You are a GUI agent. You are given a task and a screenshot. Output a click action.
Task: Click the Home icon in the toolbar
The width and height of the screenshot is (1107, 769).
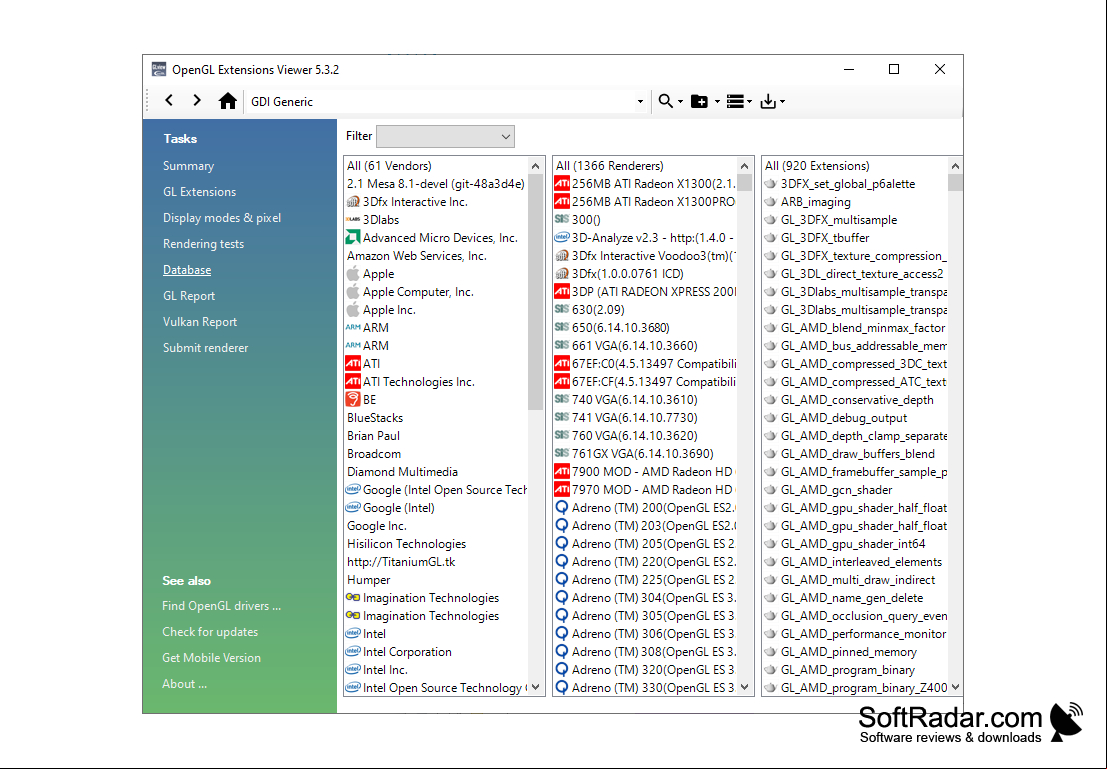pyautogui.click(x=227, y=101)
